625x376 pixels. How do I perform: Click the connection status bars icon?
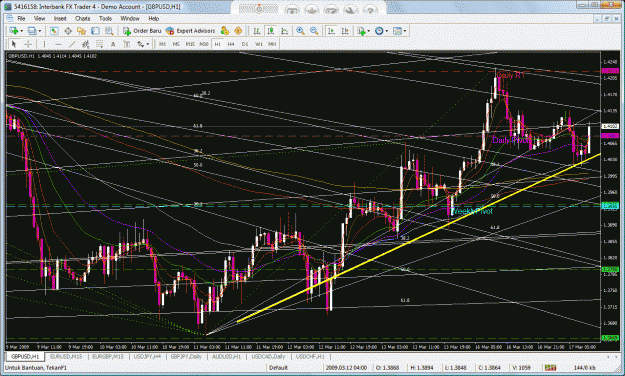[x=550, y=368]
